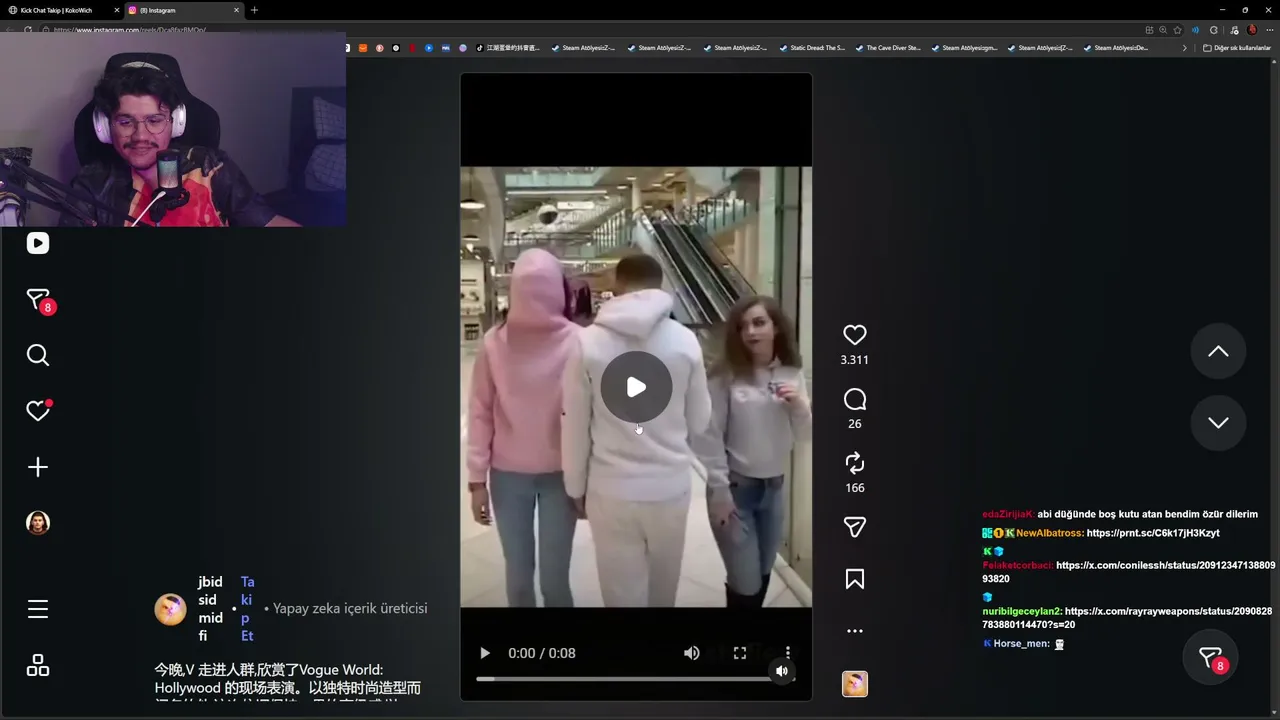Go to the previous reel
Viewport: 1280px width, 720px height.
click(x=1218, y=351)
